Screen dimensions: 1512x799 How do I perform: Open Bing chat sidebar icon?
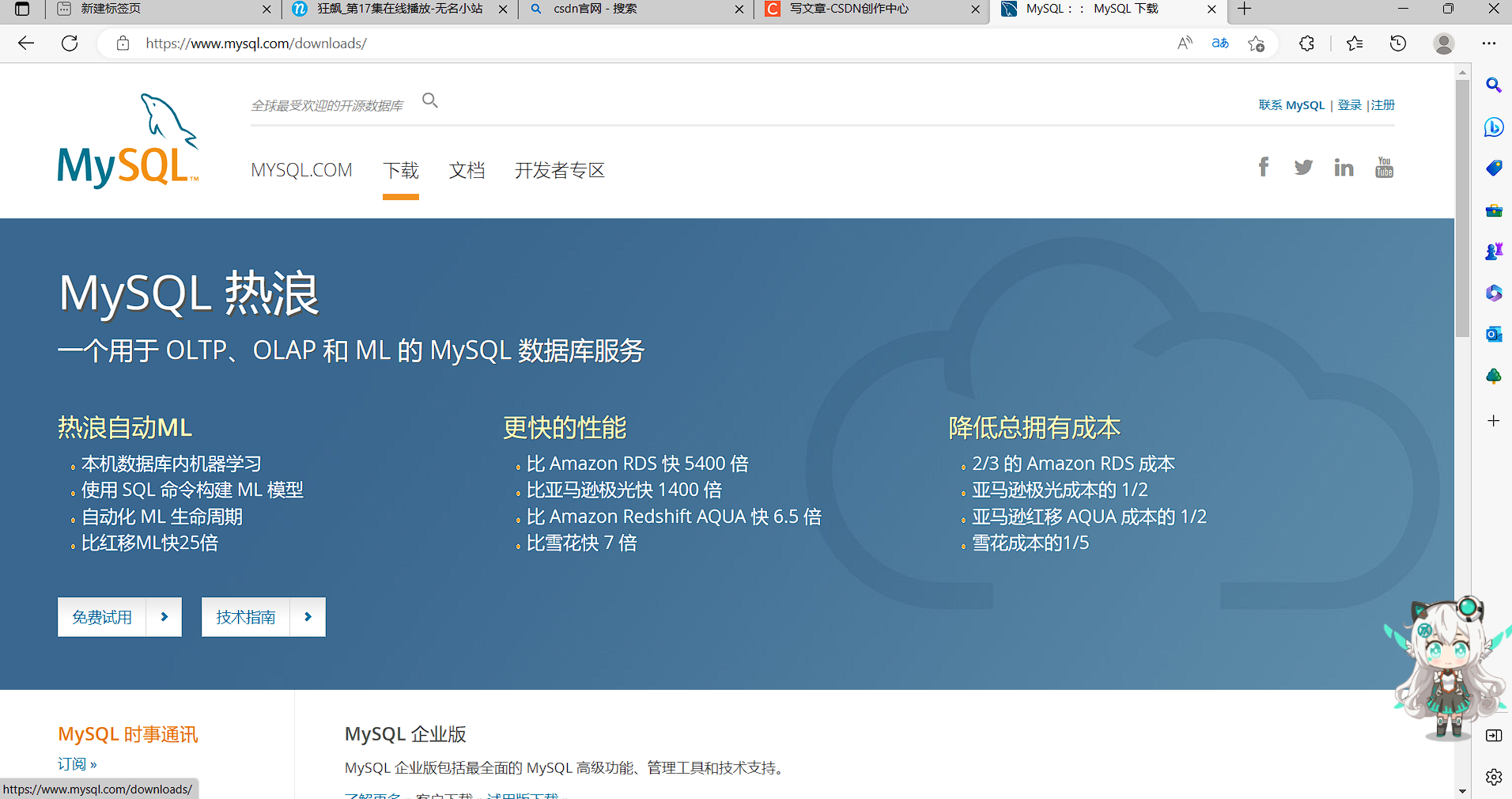point(1494,127)
